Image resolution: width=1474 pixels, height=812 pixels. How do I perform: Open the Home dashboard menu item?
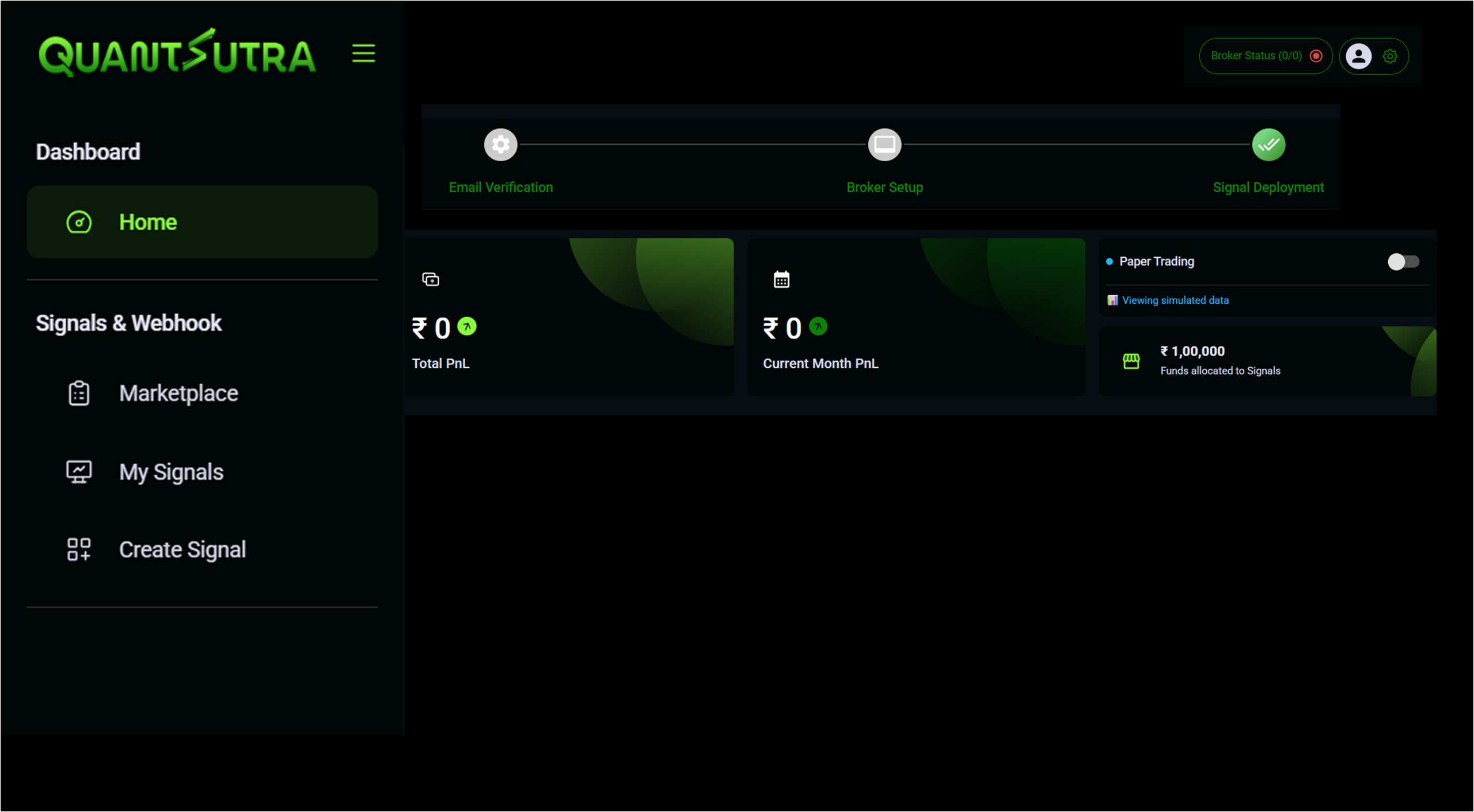pos(202,222)
